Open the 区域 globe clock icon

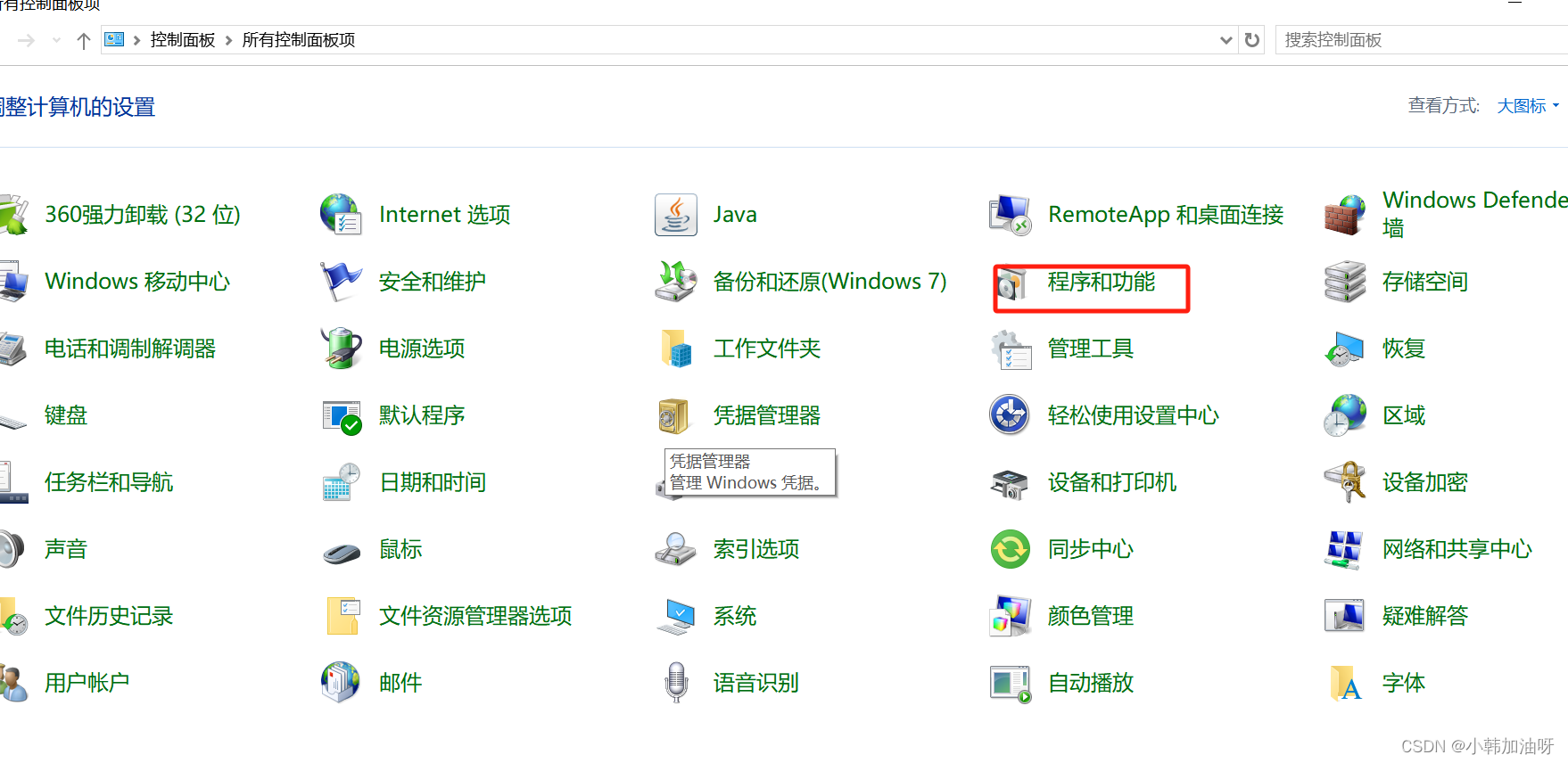tap(1345, 415)
